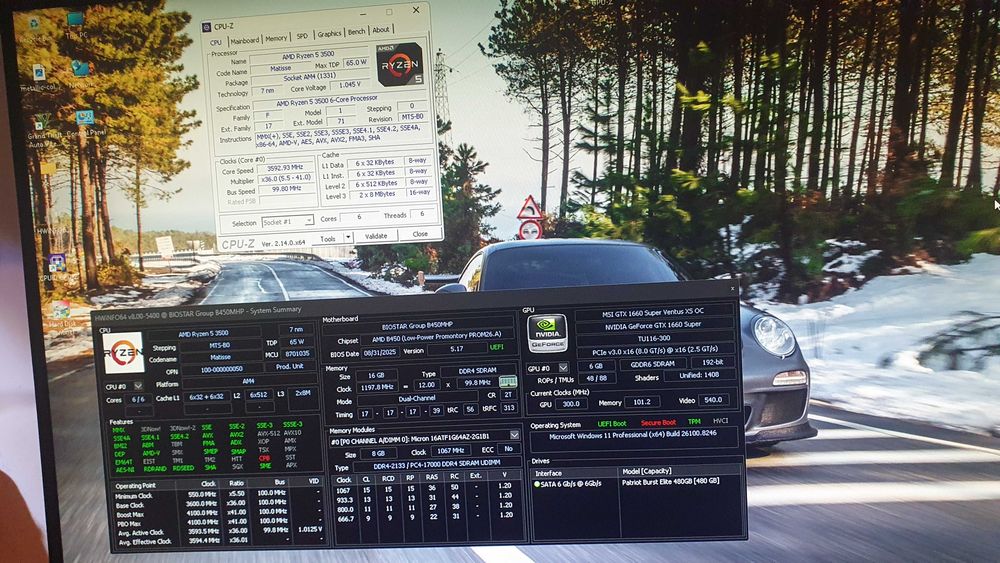Open the yellow folder icon on the desktop
This screenshot has height=563, width=1000.
pyautogui.click(x=48, y=168)
